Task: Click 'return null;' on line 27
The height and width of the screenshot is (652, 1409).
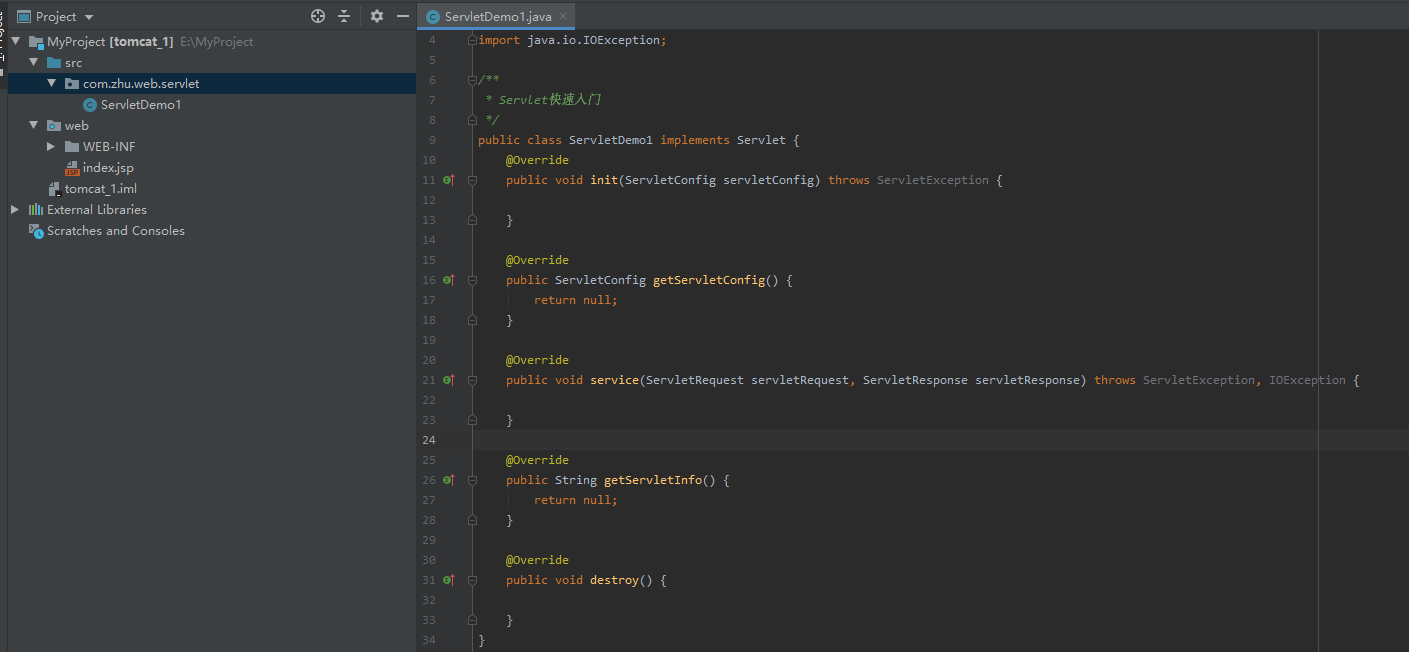Action: pyautogui.click(x=575, y=500)
